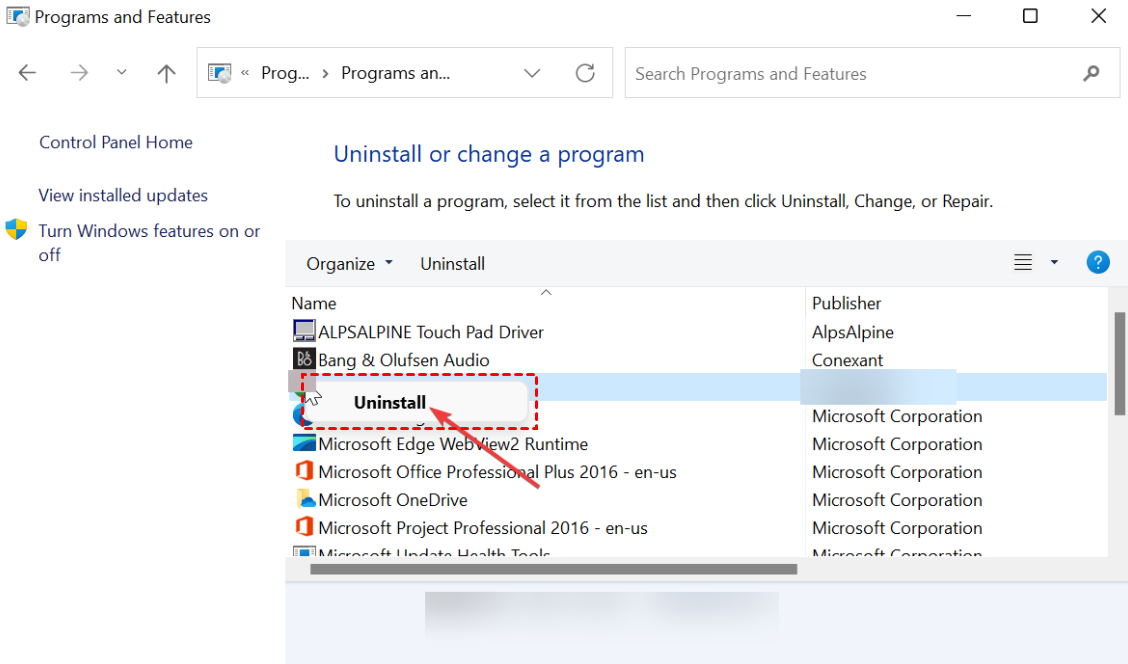Open help with the question mark icon
The width and height of the screenshot is (1128, 664).
[1098, 263]
